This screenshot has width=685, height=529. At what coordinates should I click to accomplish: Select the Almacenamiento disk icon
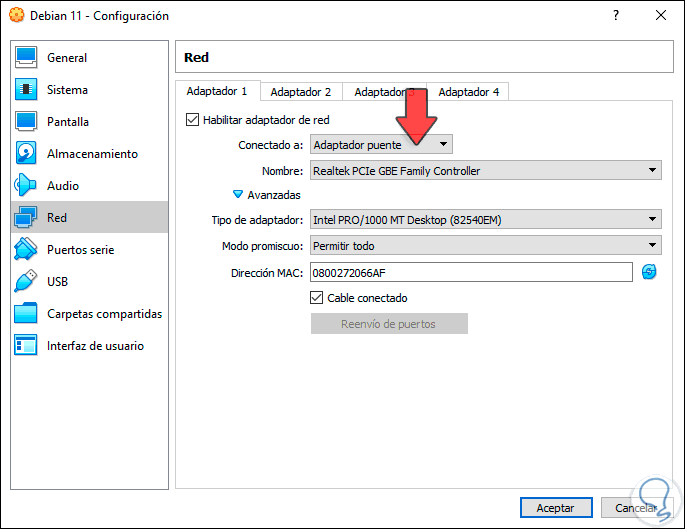click(27, 154)
